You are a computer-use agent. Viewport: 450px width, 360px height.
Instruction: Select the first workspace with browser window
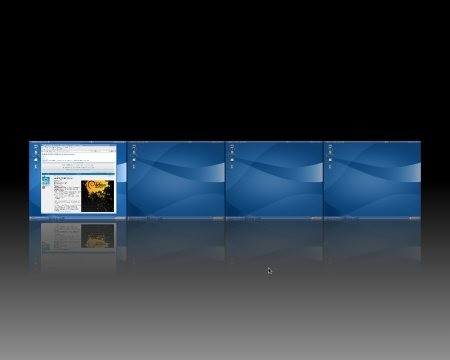click(x=78, y=181)
